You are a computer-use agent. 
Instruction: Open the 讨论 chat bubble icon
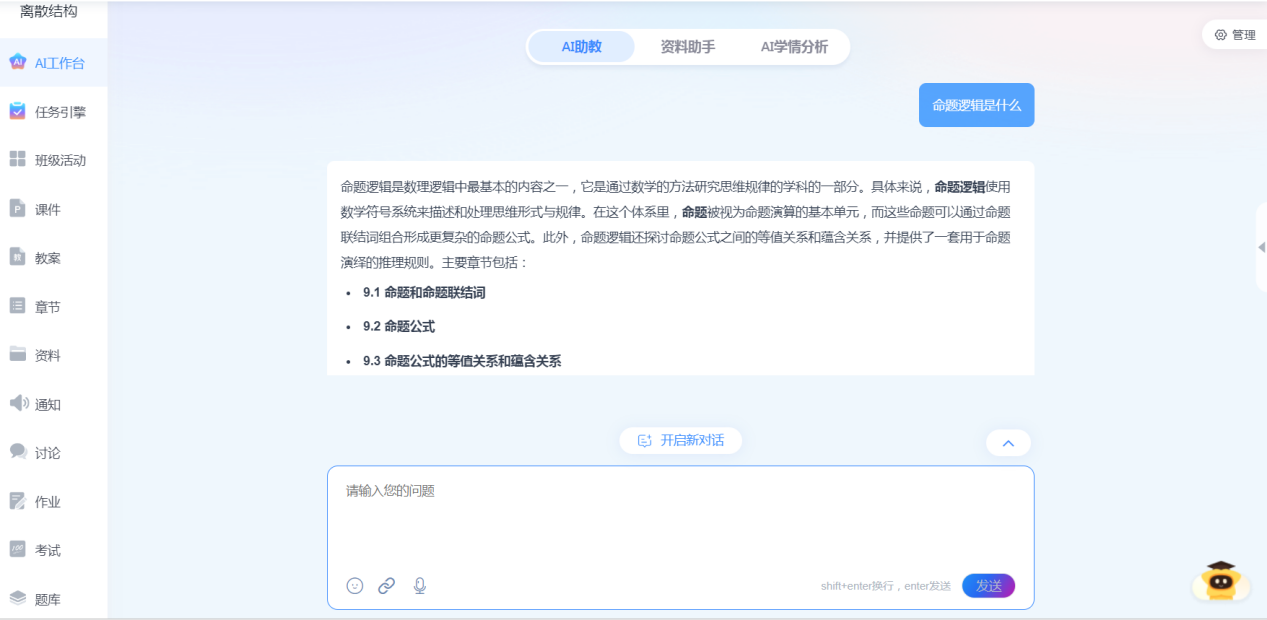pyautogui.click(x=18, y=452)
